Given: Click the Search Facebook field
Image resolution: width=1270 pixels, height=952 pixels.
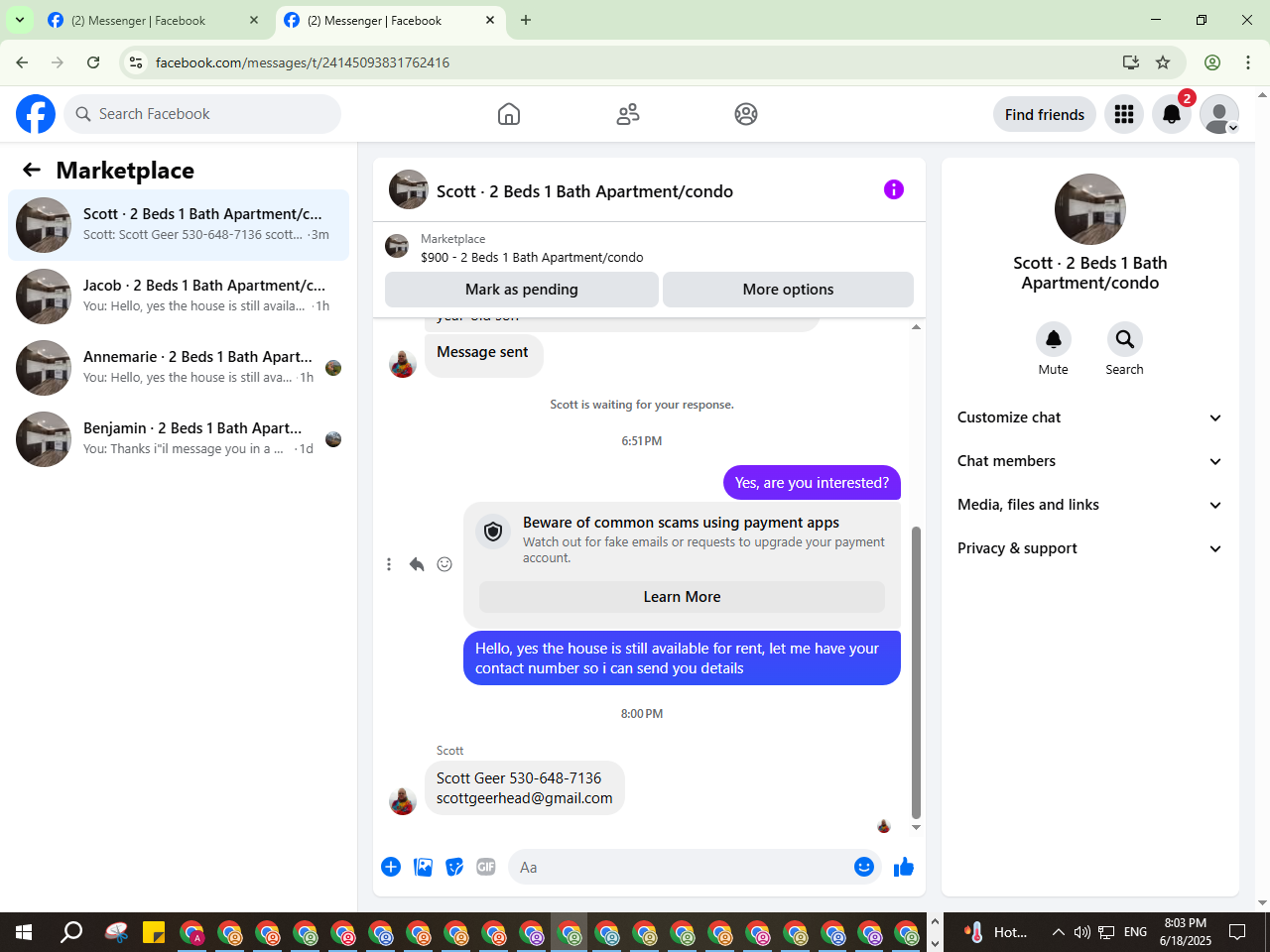Looking at the screenshot, I should pyautogui.click(x=202, y=114).
